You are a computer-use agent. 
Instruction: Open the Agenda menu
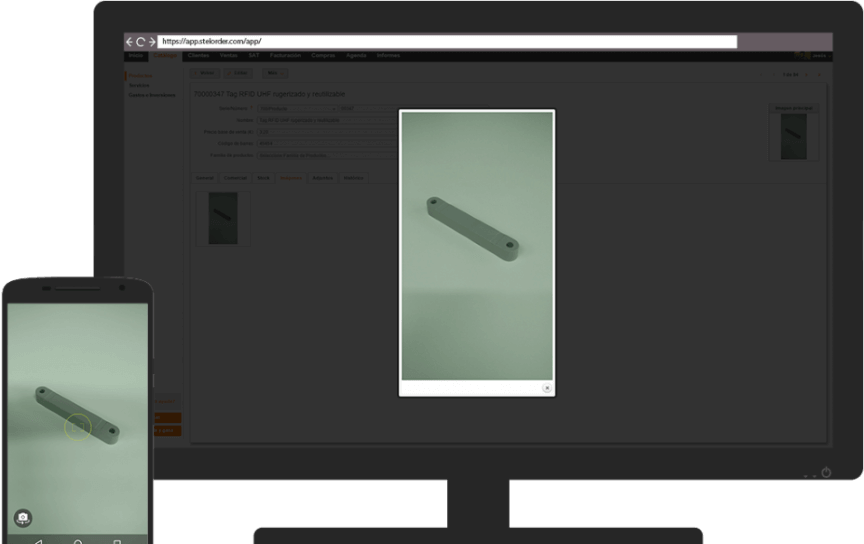click(356, 56)
